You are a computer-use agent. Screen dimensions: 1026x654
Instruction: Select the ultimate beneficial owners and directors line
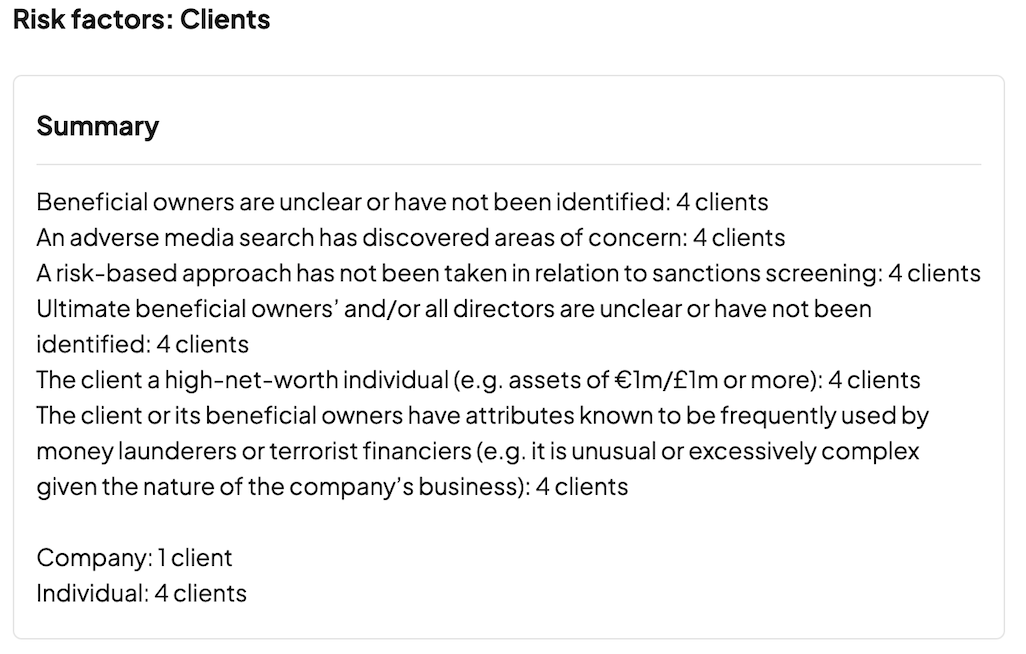454,308
